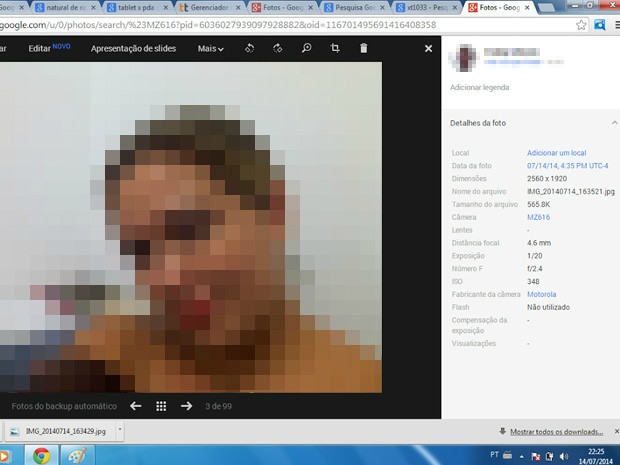The height and width of the screenshot is (465, 620).
Task: Rotate the photo left
Action: (x=250, y=48)
